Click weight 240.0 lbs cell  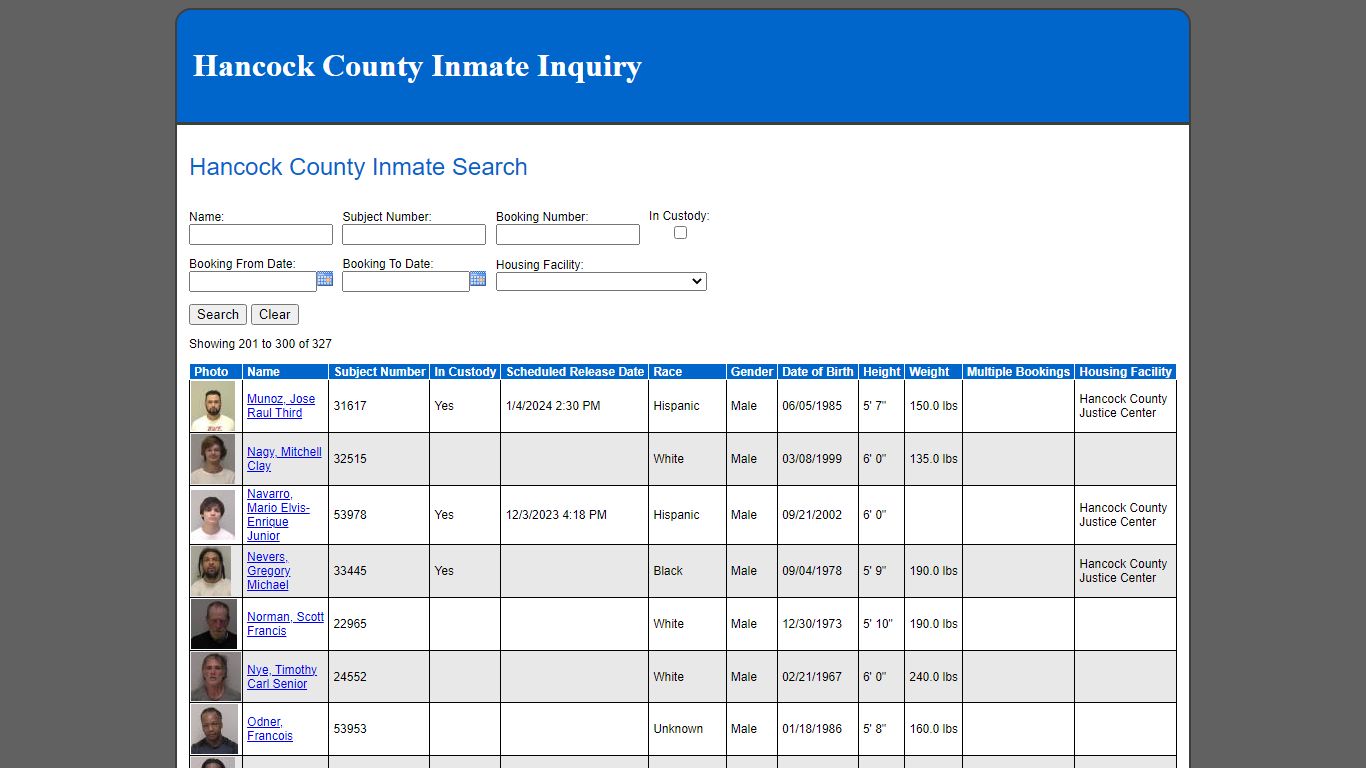point(933,677)
